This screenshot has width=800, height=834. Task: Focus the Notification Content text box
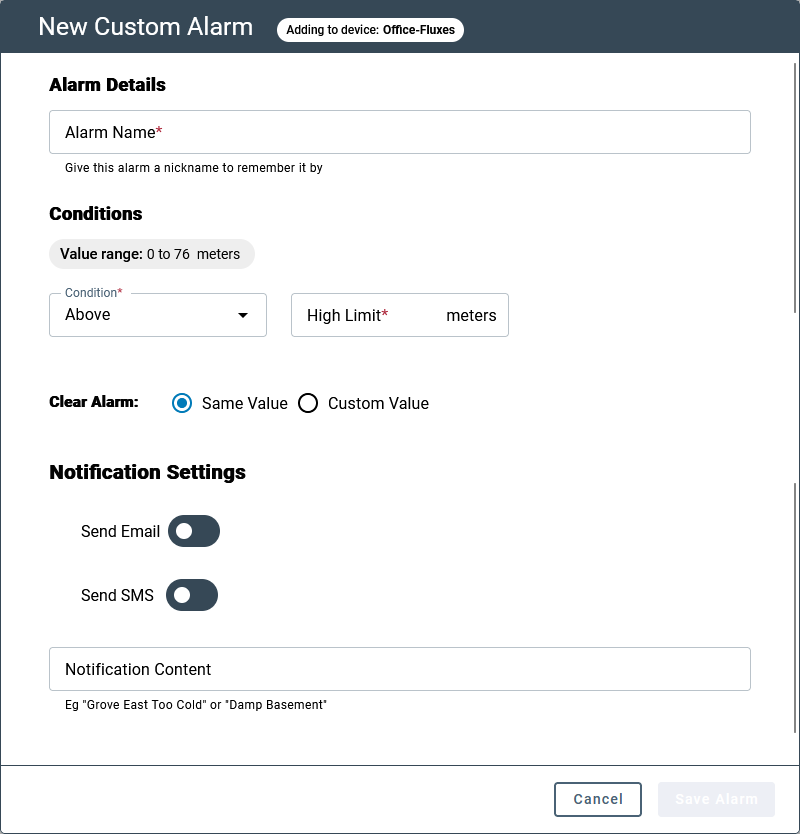click(399, 669)
